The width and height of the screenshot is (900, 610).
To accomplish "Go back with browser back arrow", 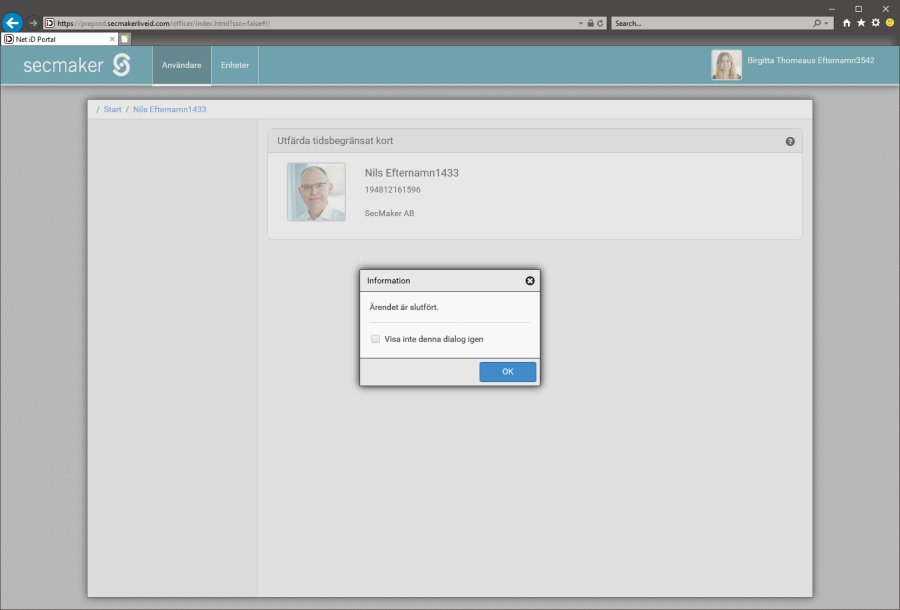I will tap(12, 23).
